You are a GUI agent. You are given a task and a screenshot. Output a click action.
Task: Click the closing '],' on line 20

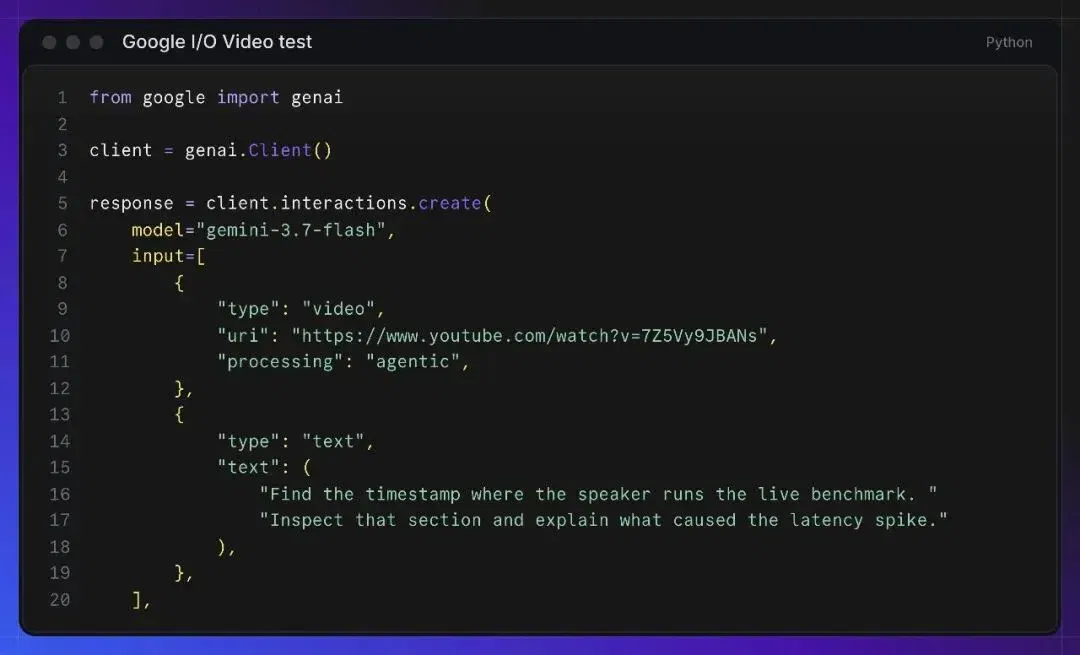[141, 600]
